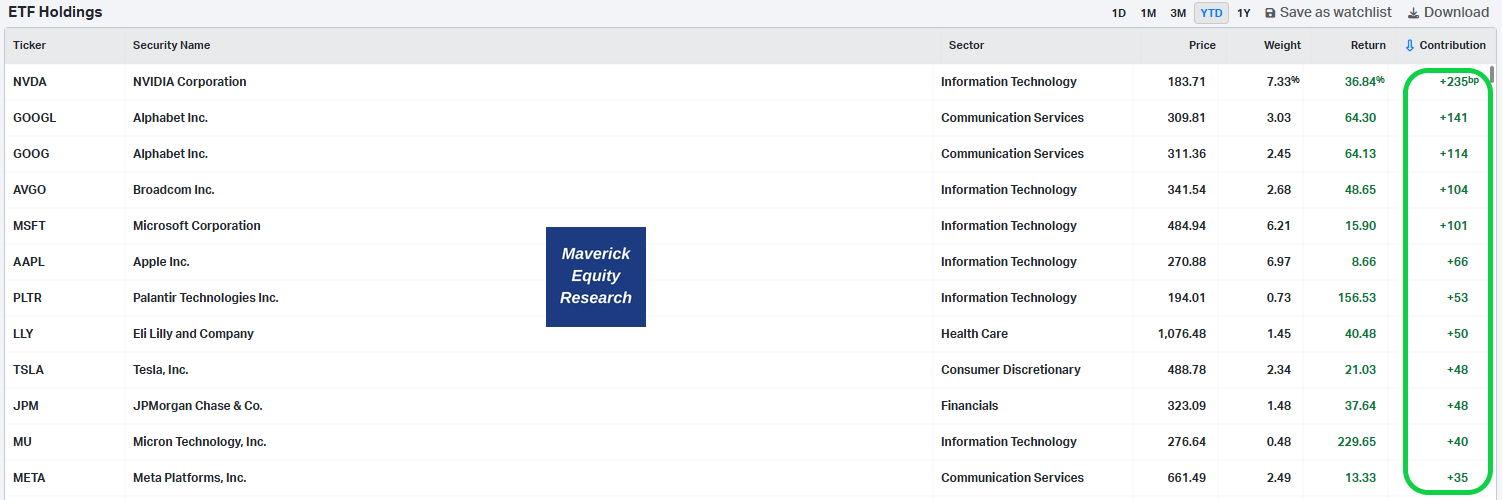
Task: Click the GOOG ticker cell
Action: coord(31,154)
